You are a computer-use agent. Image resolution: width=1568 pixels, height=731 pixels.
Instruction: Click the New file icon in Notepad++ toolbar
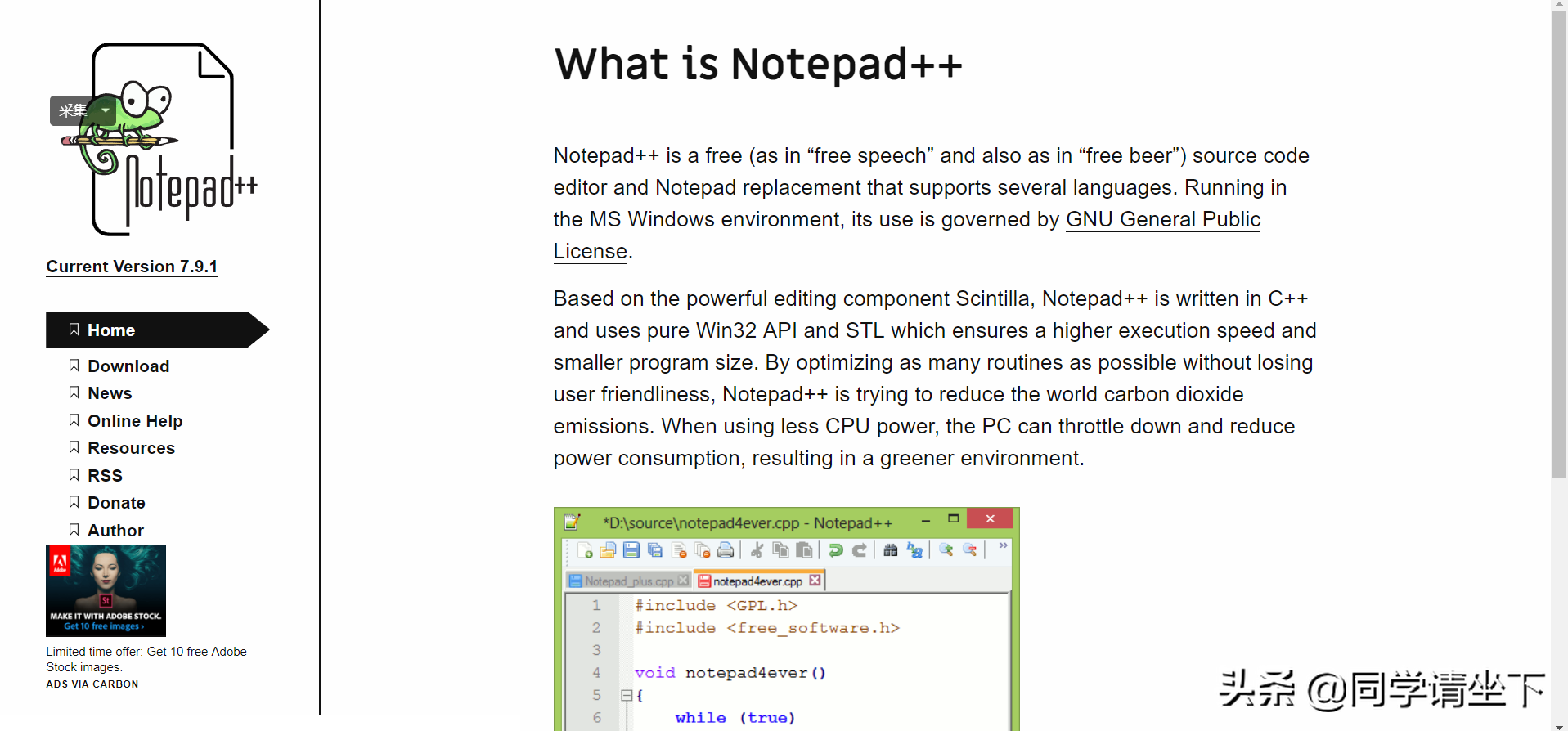[585, 550]
